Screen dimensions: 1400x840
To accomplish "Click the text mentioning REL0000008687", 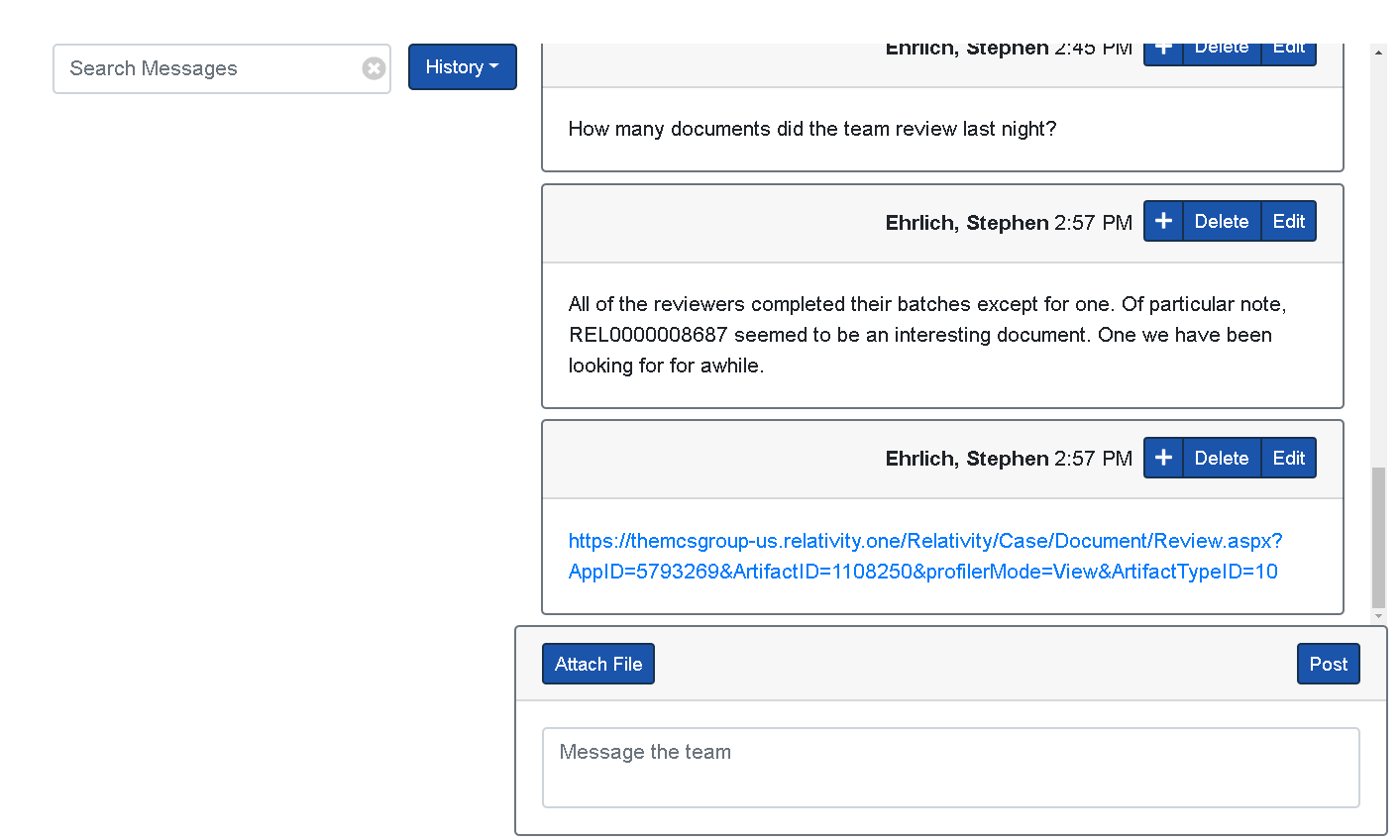I will tap(927, 335).
